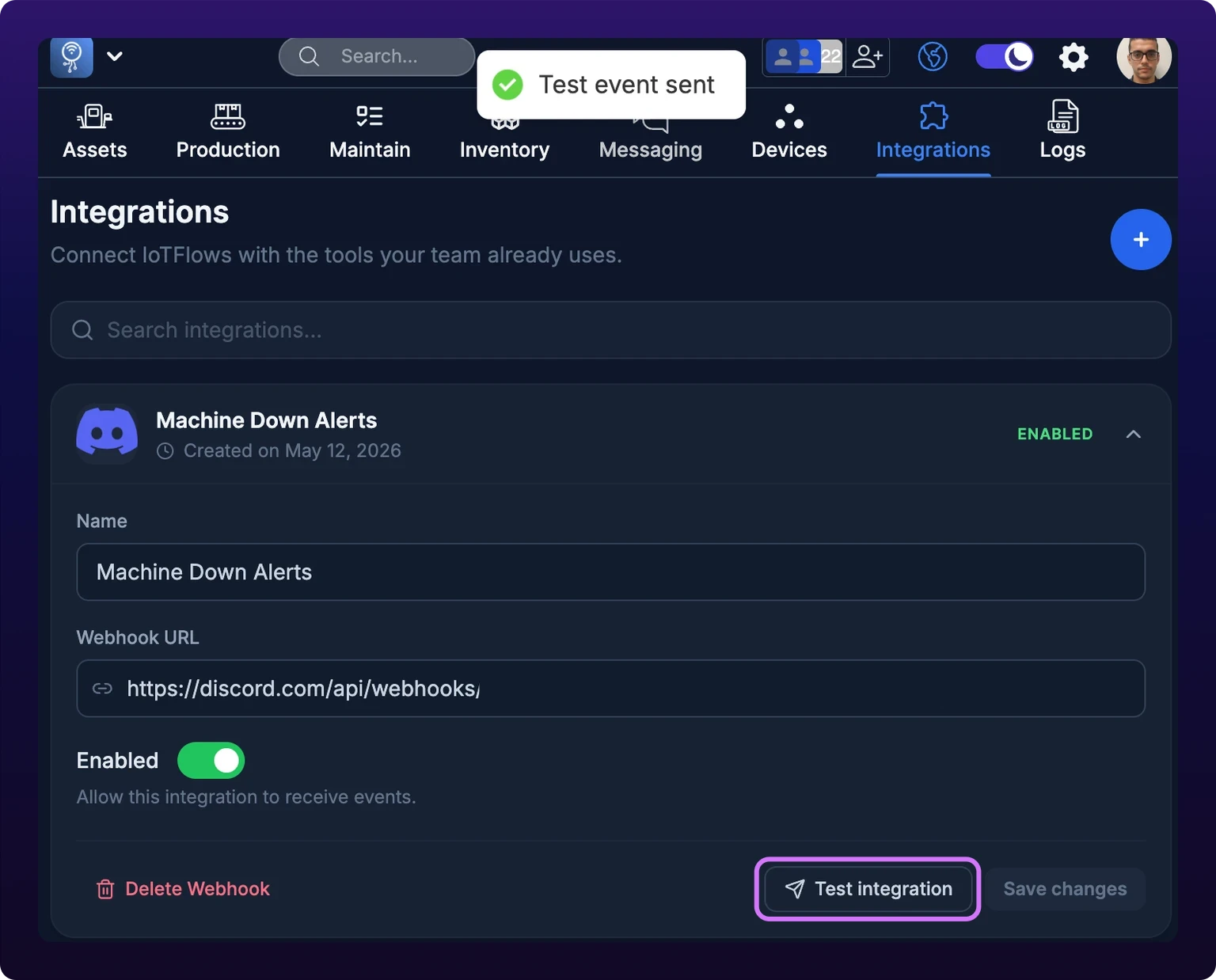Open the settings gear
This screenshot has height=980, width=1216.
(x=1073, y=57)
